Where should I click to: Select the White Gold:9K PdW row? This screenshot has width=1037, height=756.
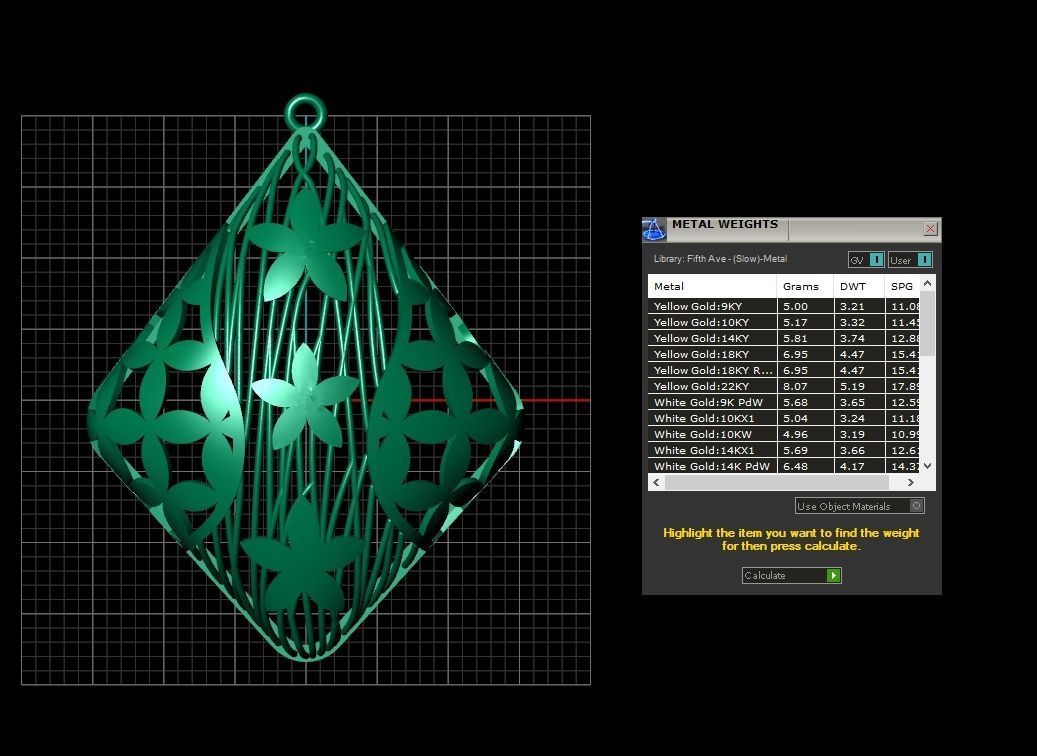coord(784,402)
